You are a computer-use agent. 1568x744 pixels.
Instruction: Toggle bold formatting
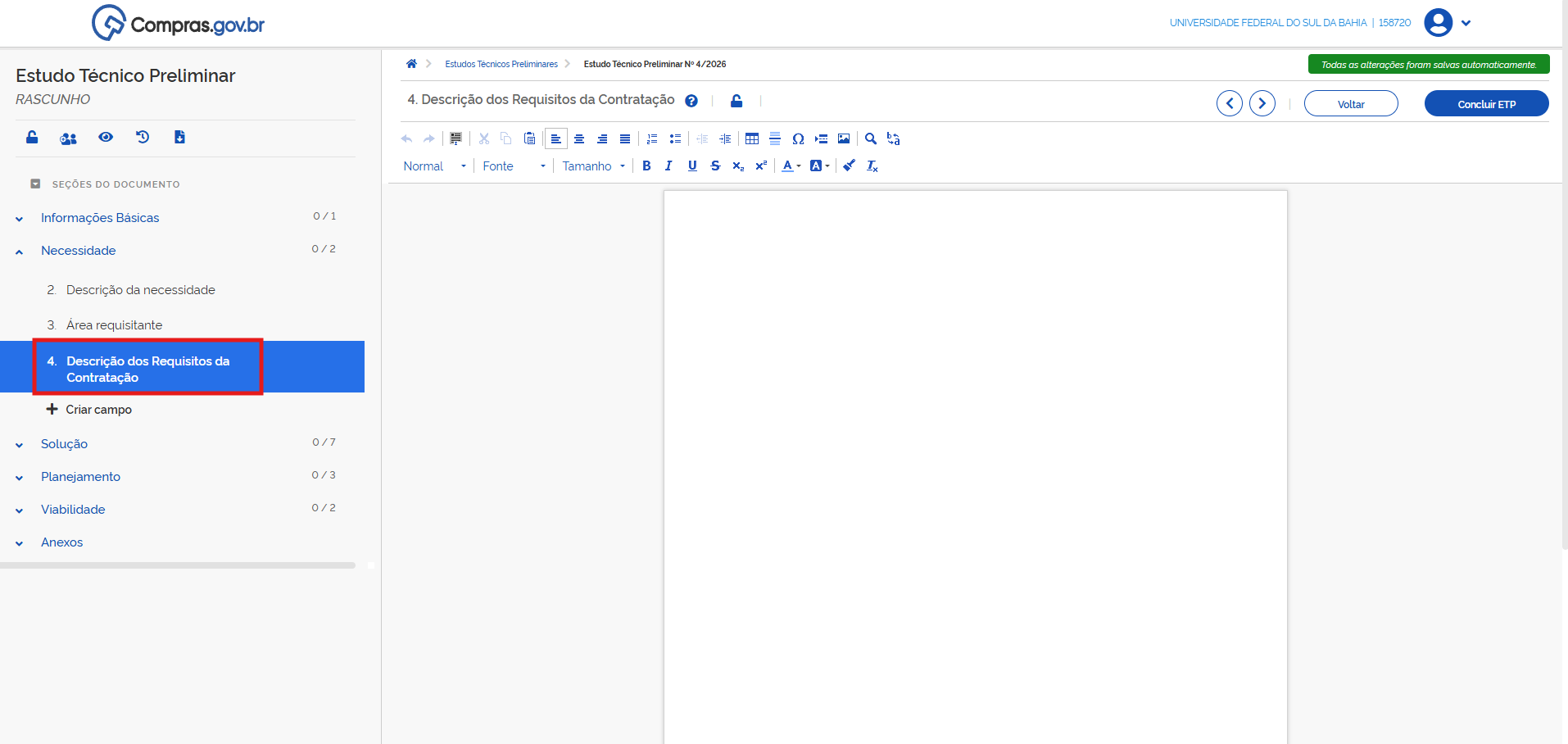click(646, 166)
